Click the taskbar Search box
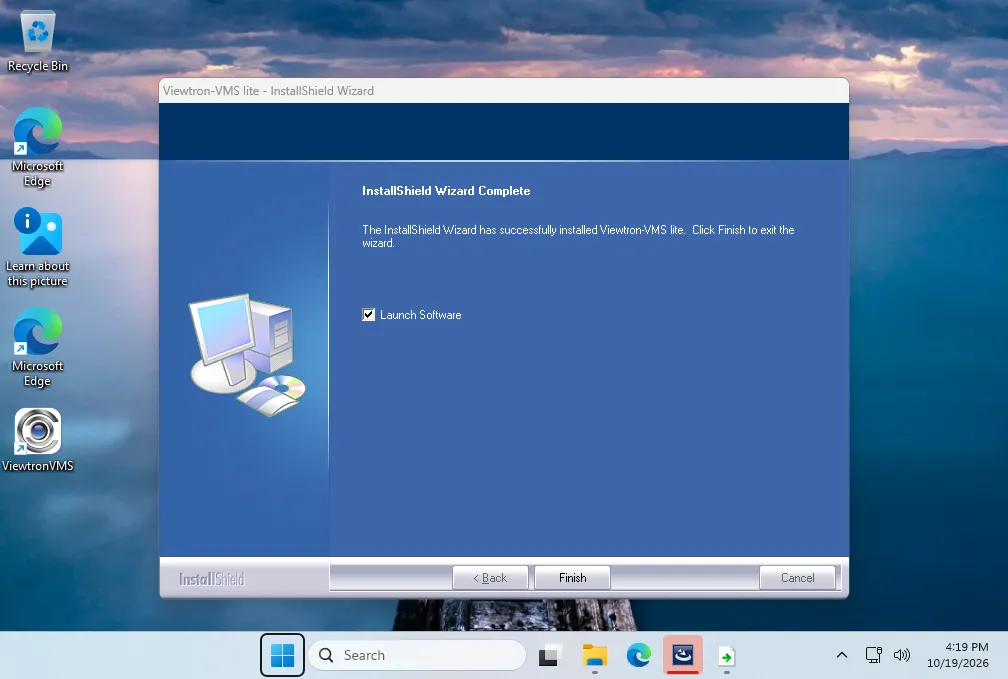1008x679 pixels. pos(417,655)
